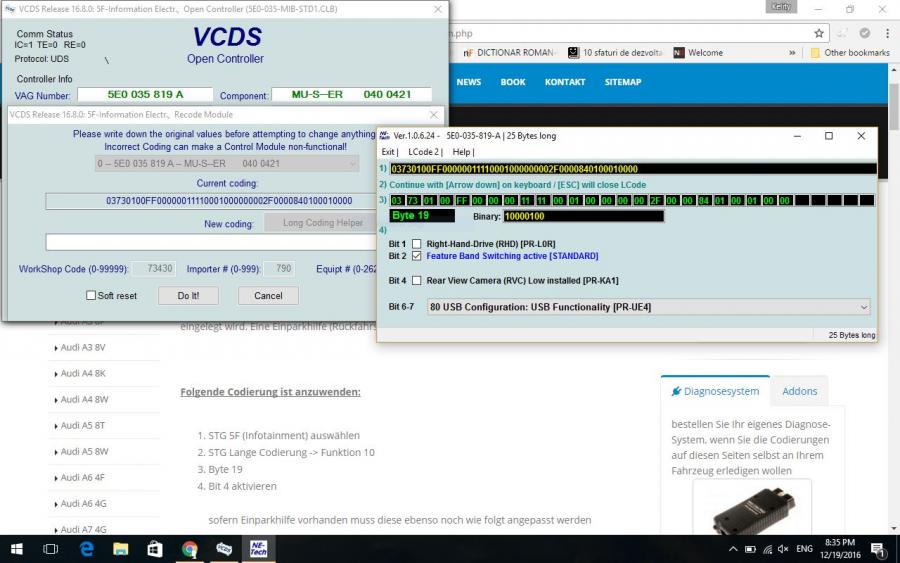Click the VCDS taskbar icon
Viewport: 900px width, 563px height.
point(224,549)
